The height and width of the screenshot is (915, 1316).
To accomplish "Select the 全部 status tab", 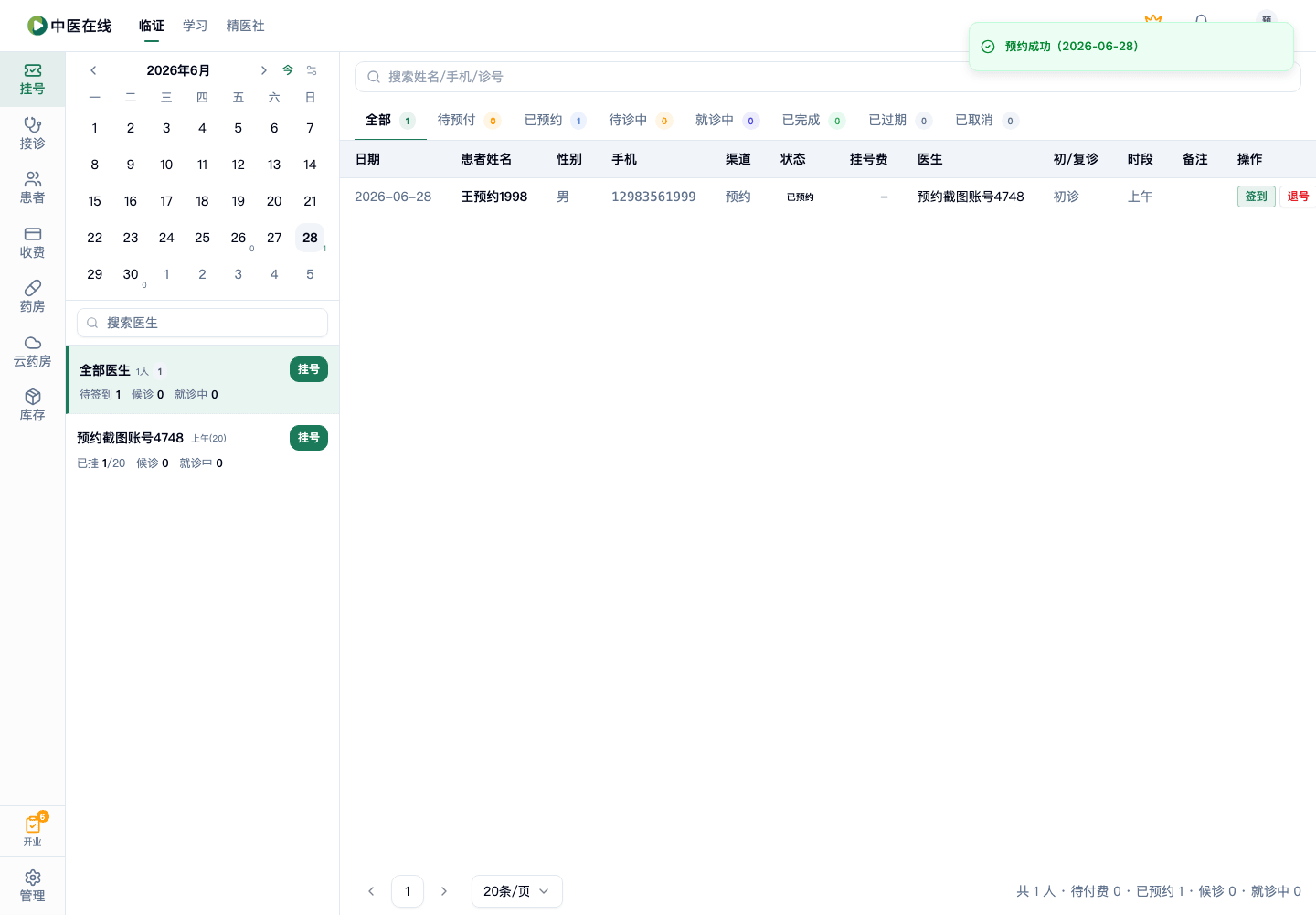I will coord(390,120).
